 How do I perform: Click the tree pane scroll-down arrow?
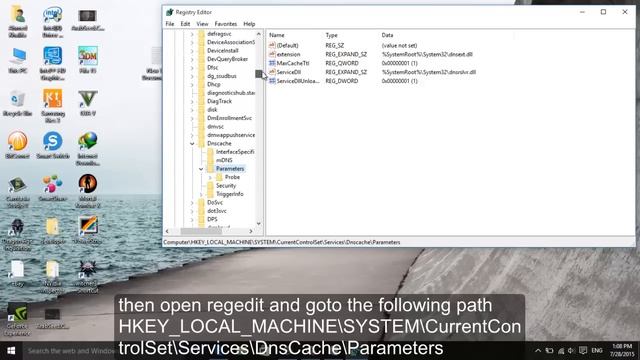(258, 224)
